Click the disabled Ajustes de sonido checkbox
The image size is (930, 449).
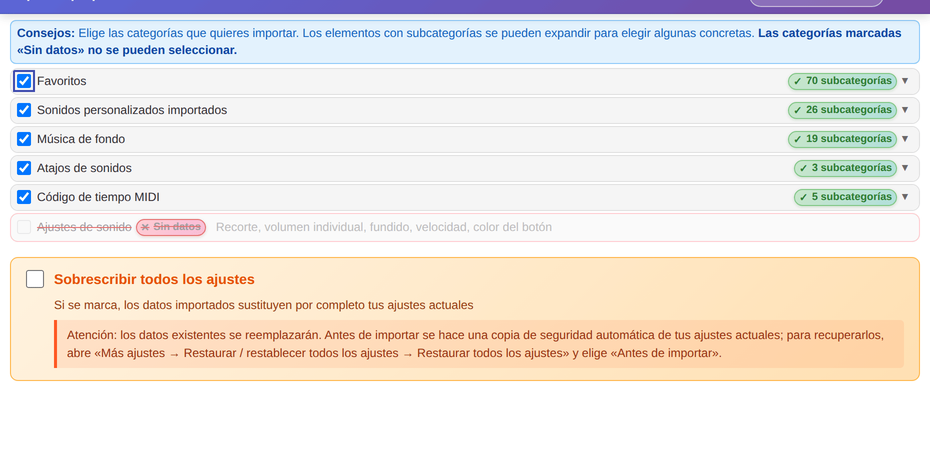[x=24, y=227]
